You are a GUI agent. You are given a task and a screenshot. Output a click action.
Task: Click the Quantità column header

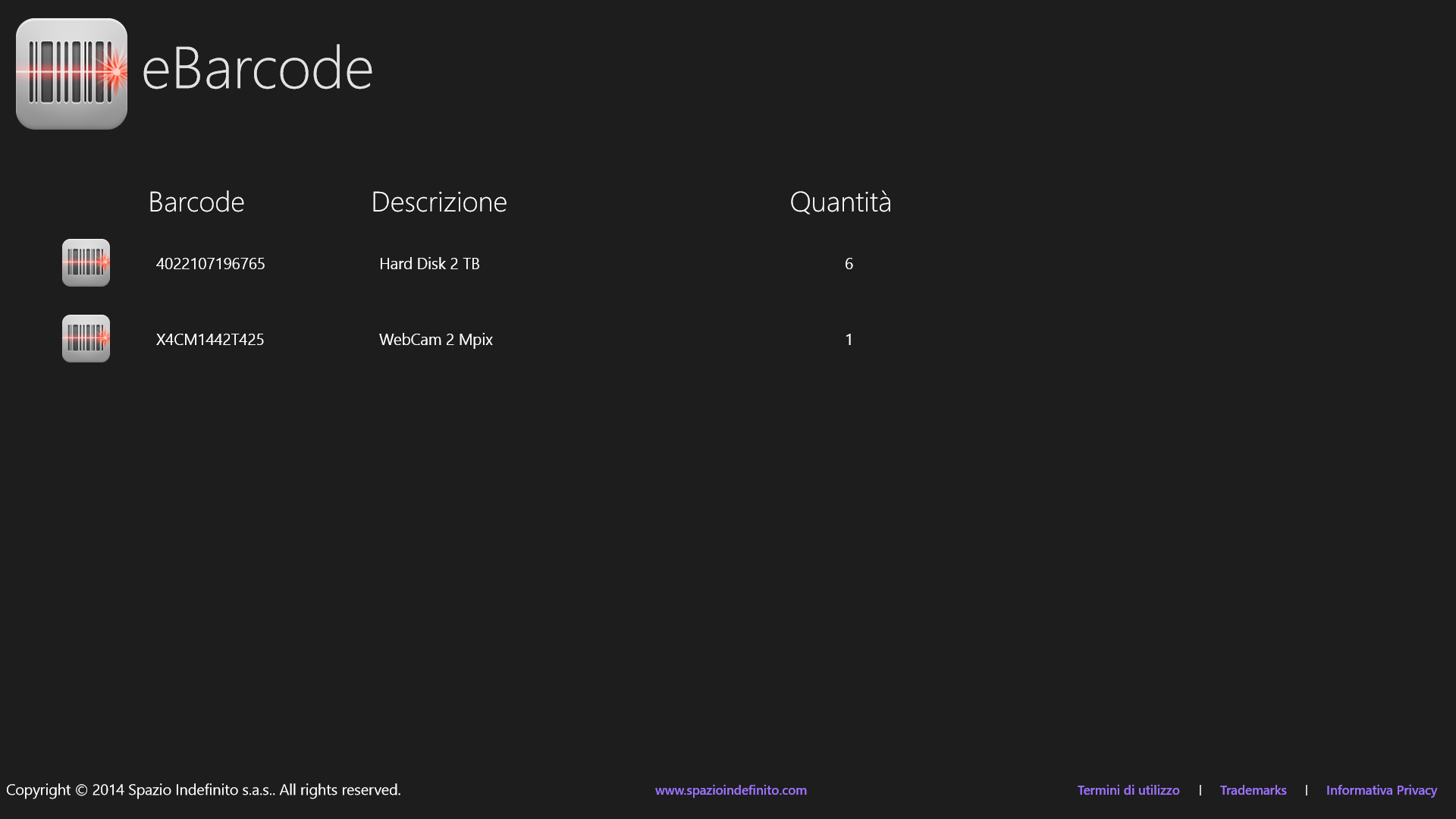[840, 202]
